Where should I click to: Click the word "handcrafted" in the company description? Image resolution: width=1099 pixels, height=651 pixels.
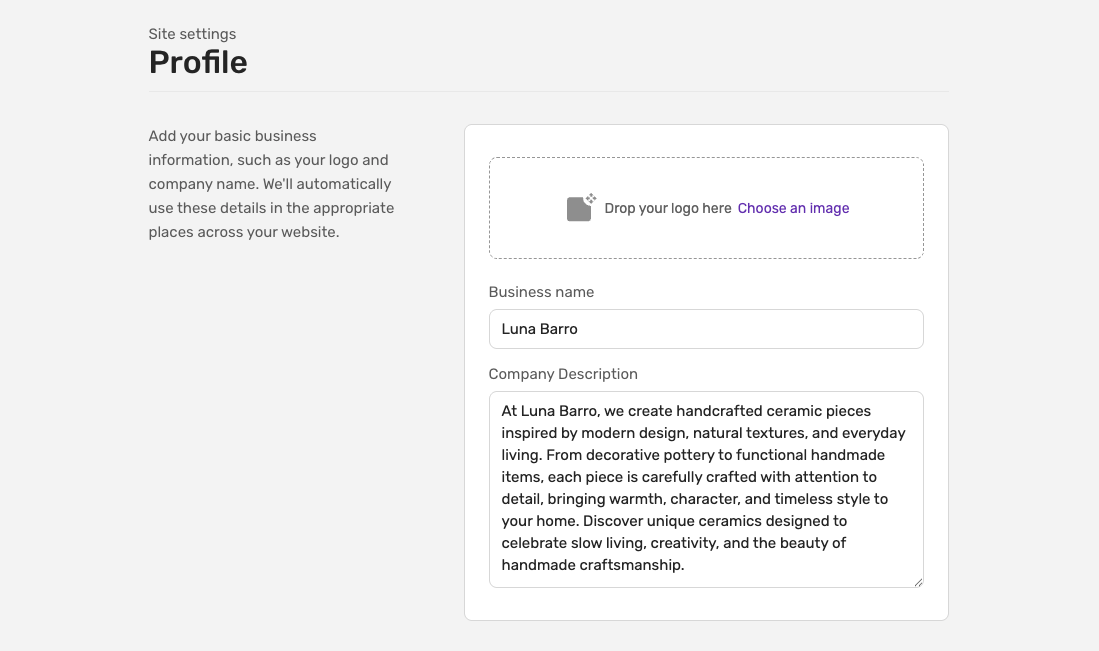[719, 411]
